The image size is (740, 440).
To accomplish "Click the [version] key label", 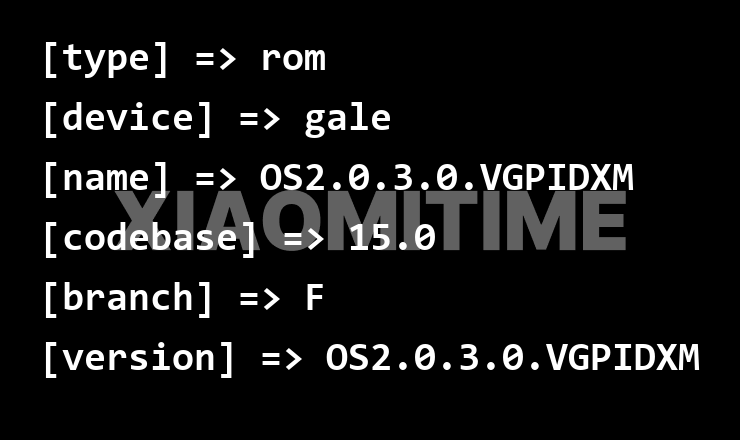I will [x=139, y=358].
